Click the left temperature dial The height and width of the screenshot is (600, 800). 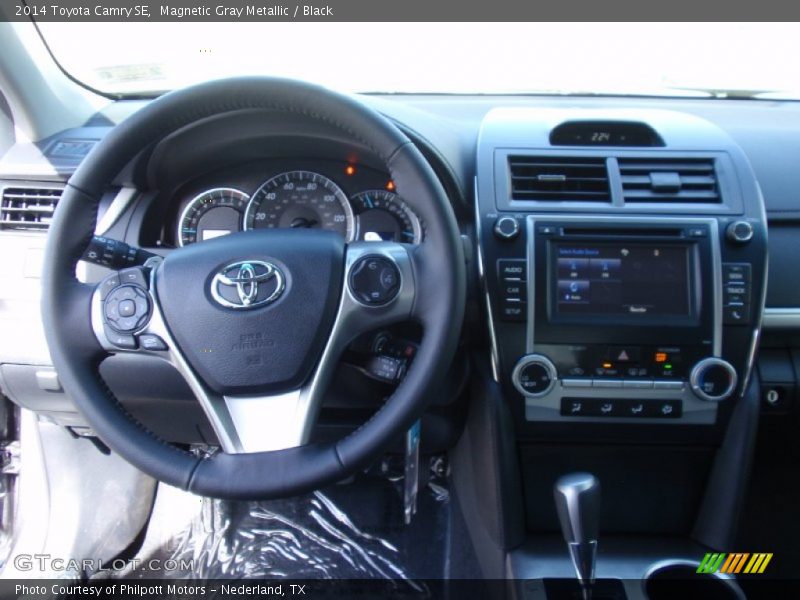(x=534, y=376)
